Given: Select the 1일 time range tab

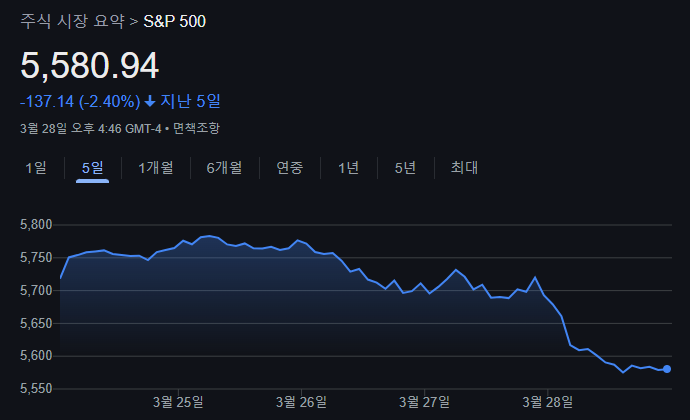Looking at the screenshot, I should pos(36,168).
